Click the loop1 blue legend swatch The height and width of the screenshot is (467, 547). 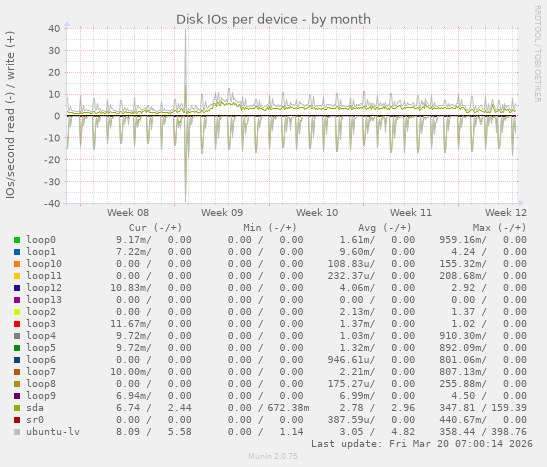(17, 252)
